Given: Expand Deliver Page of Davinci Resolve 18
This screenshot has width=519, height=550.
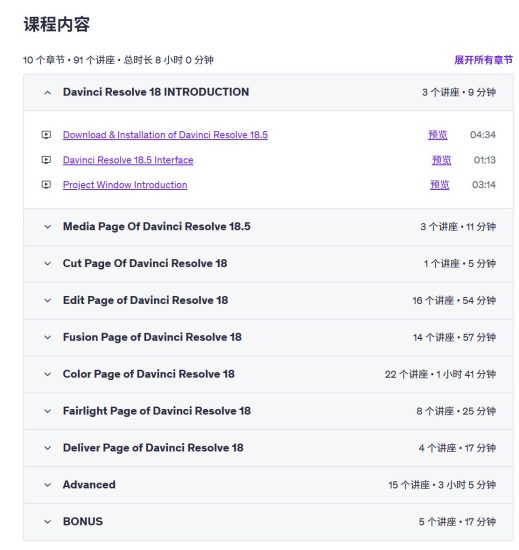Looking at the screenshot, I should (x=268, y=448).
